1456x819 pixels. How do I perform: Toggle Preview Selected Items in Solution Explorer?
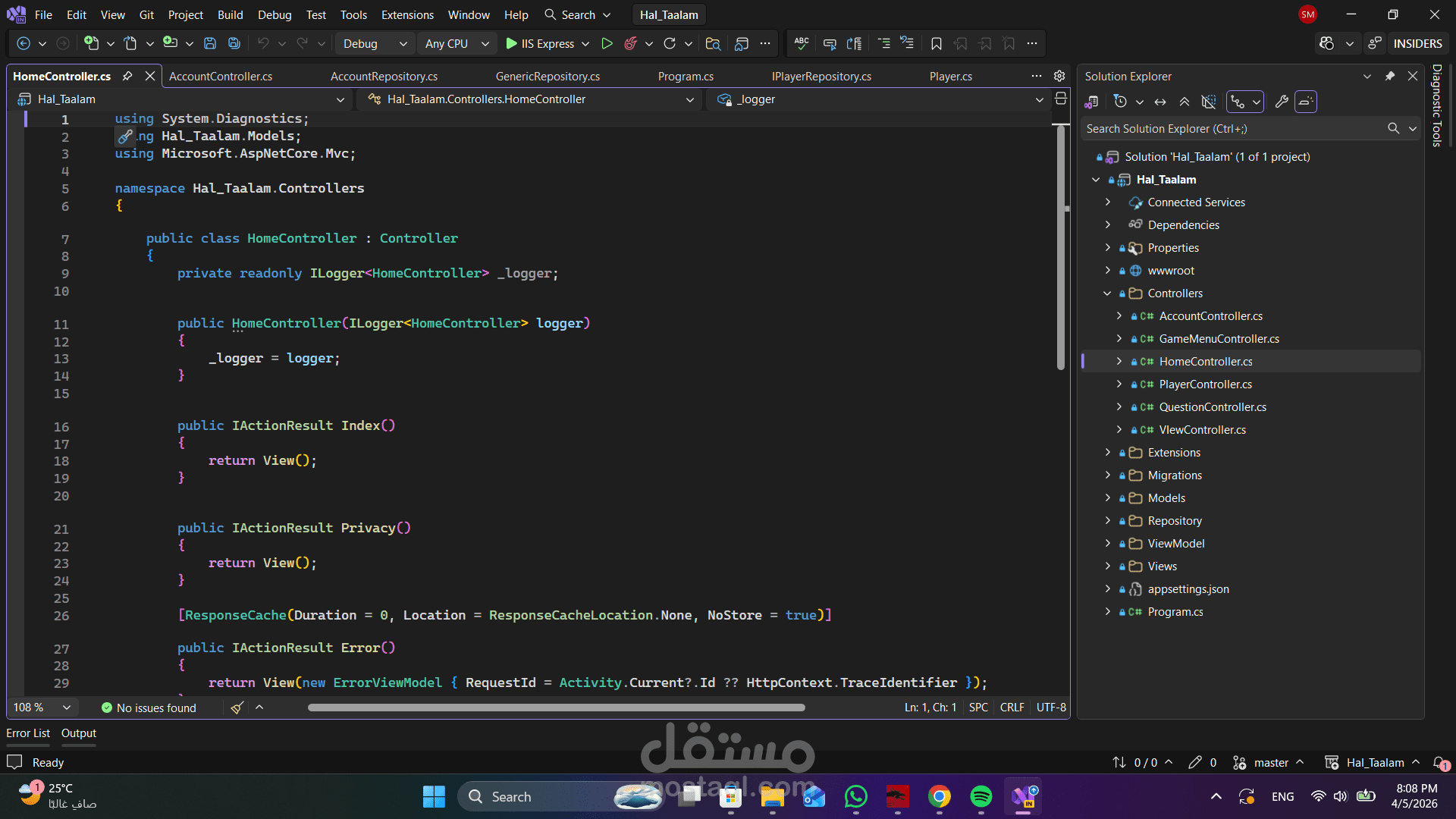pos(1306,102)
